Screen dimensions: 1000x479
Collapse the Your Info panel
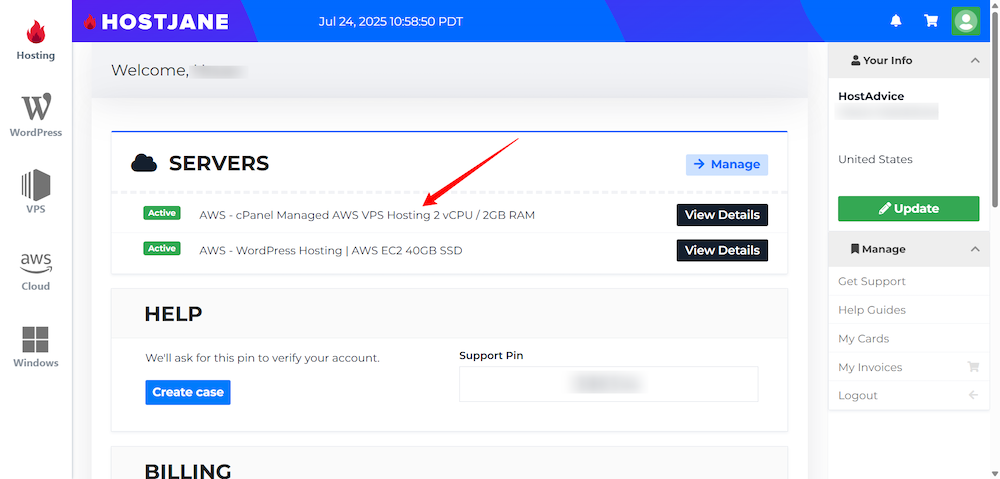[x=974, y=61]
